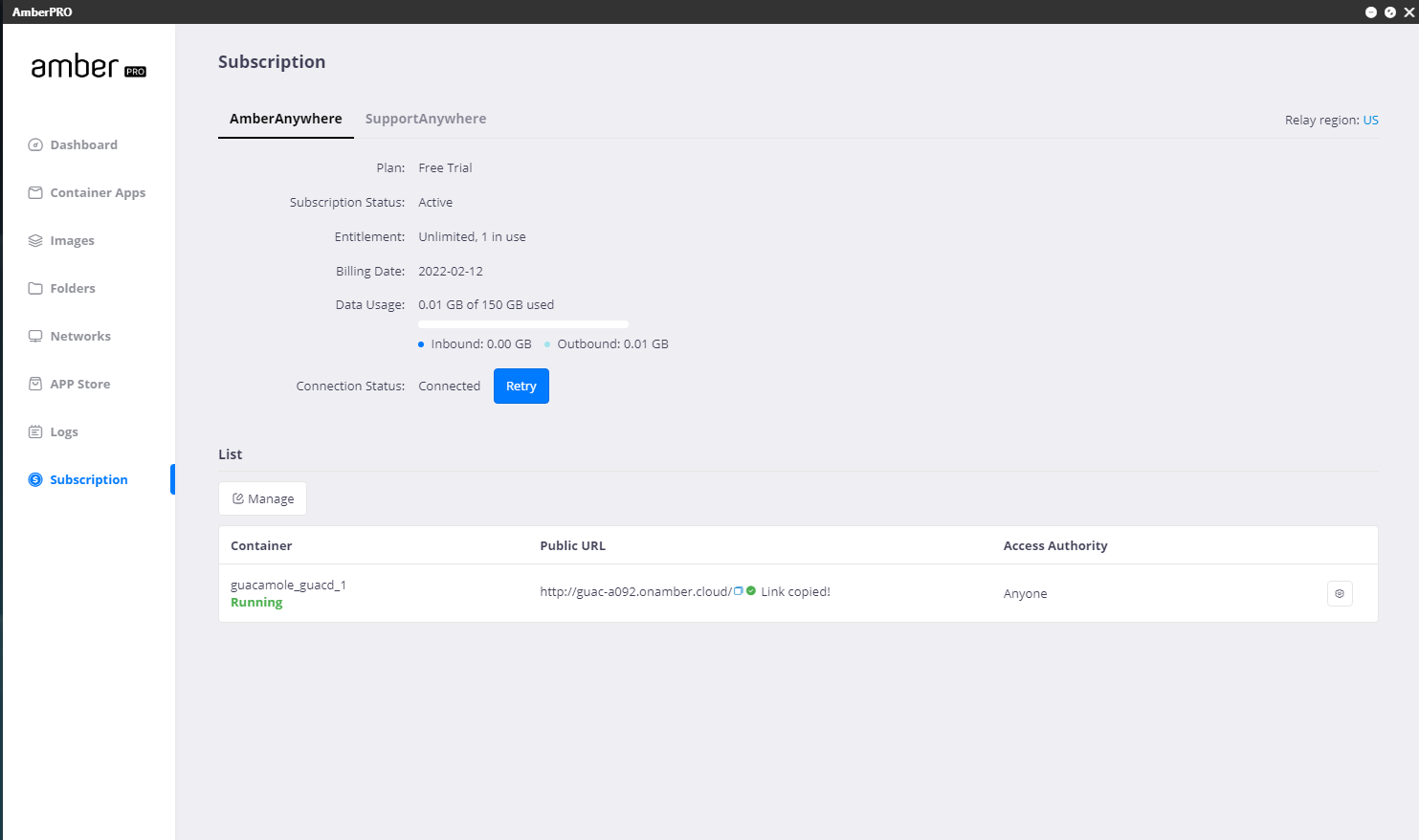Click the data usage progress bar
This screenshot has height=840, width=1419.
click(523, 324)
